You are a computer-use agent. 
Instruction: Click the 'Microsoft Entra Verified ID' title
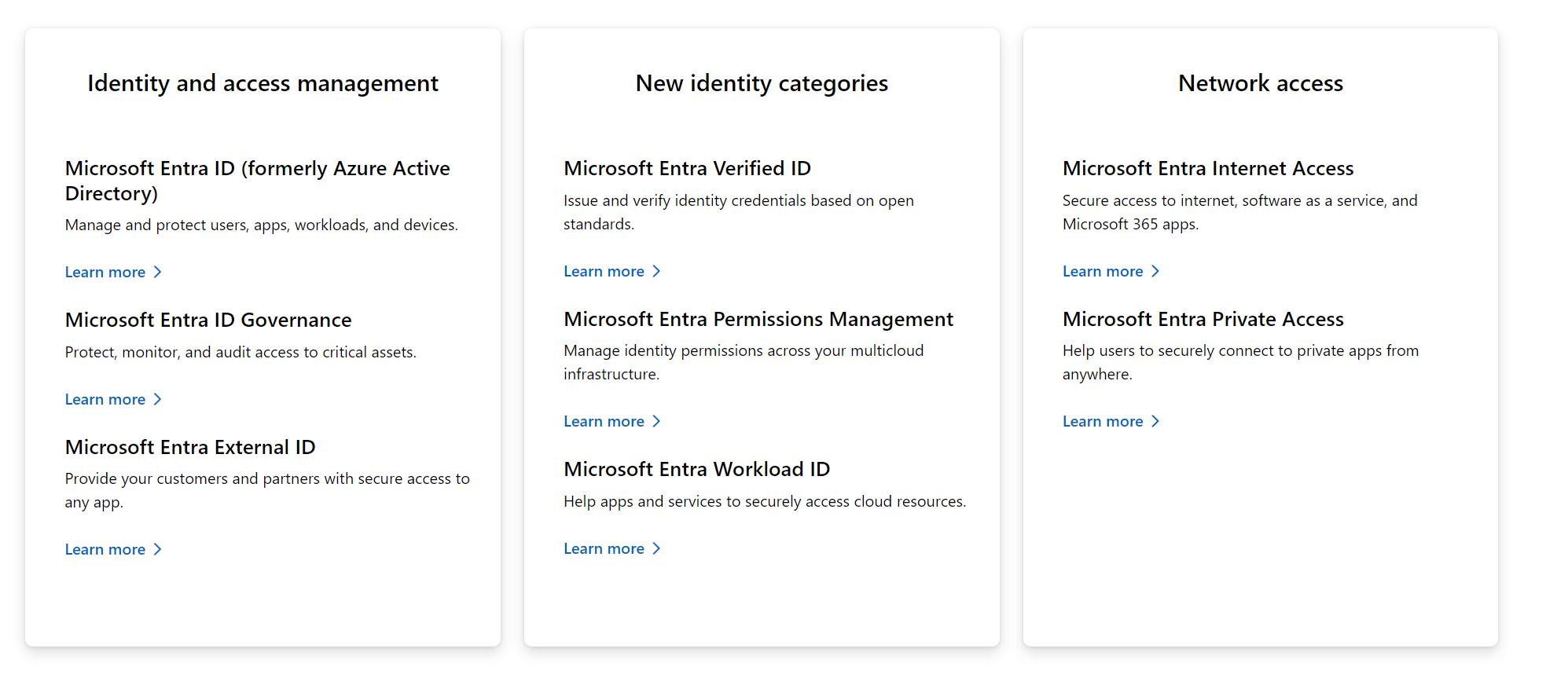[687, 168]
